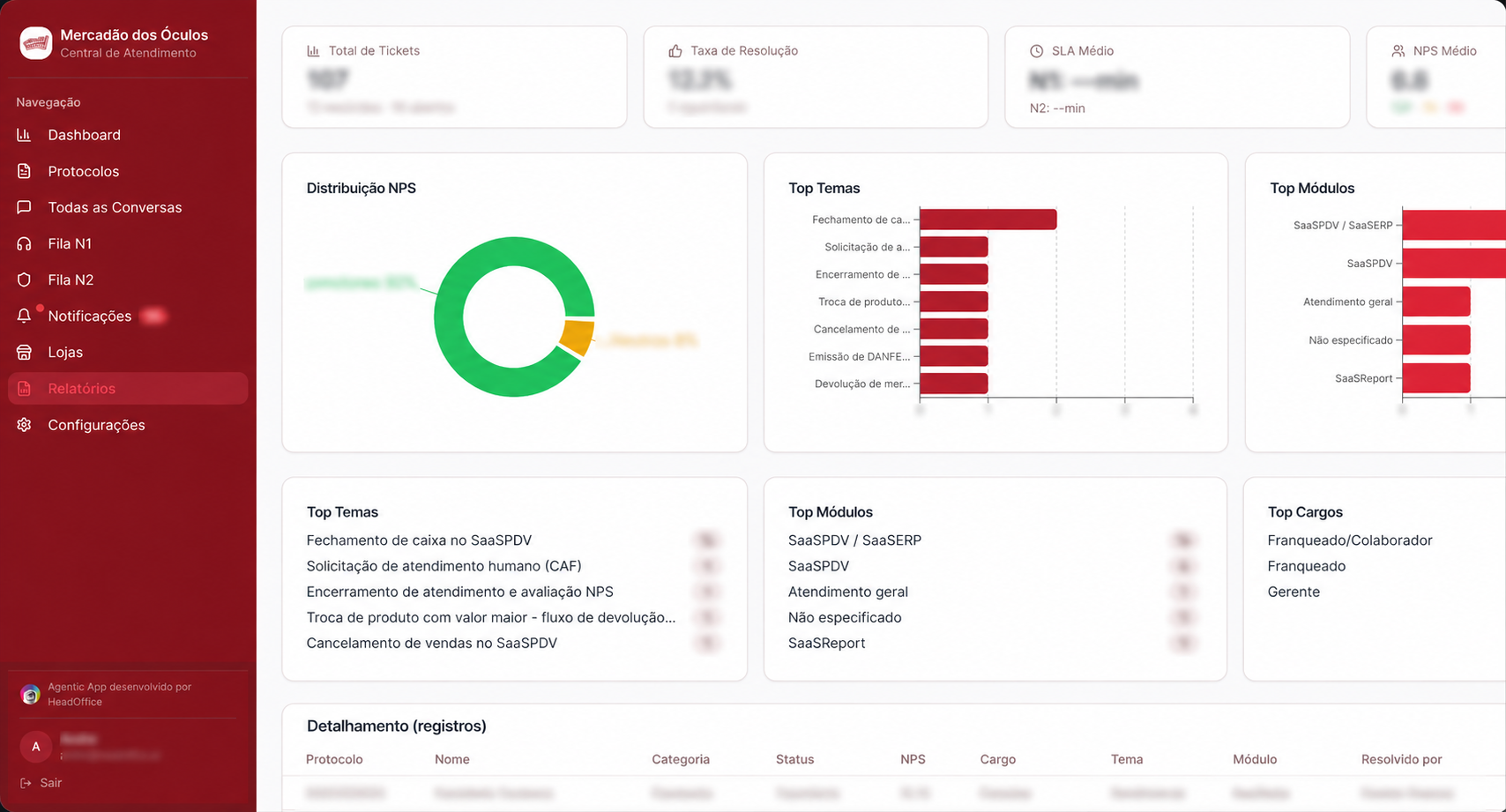Screen dimensions: 1506x812
Task: Click the Dashboard bar chart icon
Action: pyautogui.click(x=24, y=135)
